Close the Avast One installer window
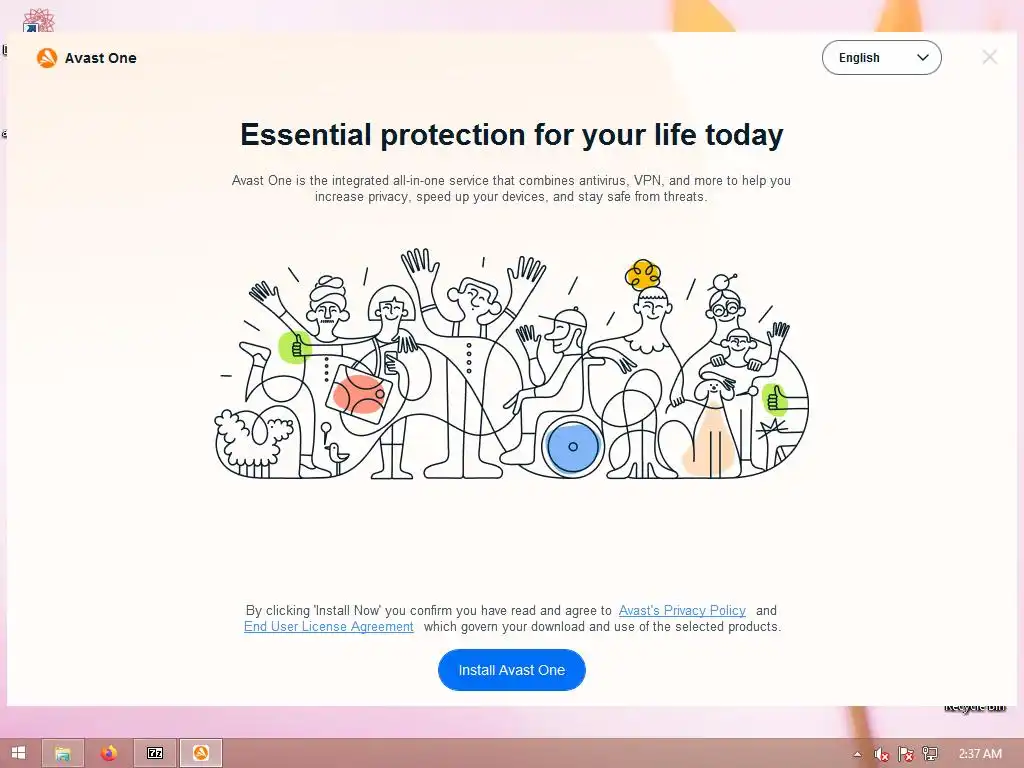The height and width of the screenshot is (768, 1024). point(989,57)
